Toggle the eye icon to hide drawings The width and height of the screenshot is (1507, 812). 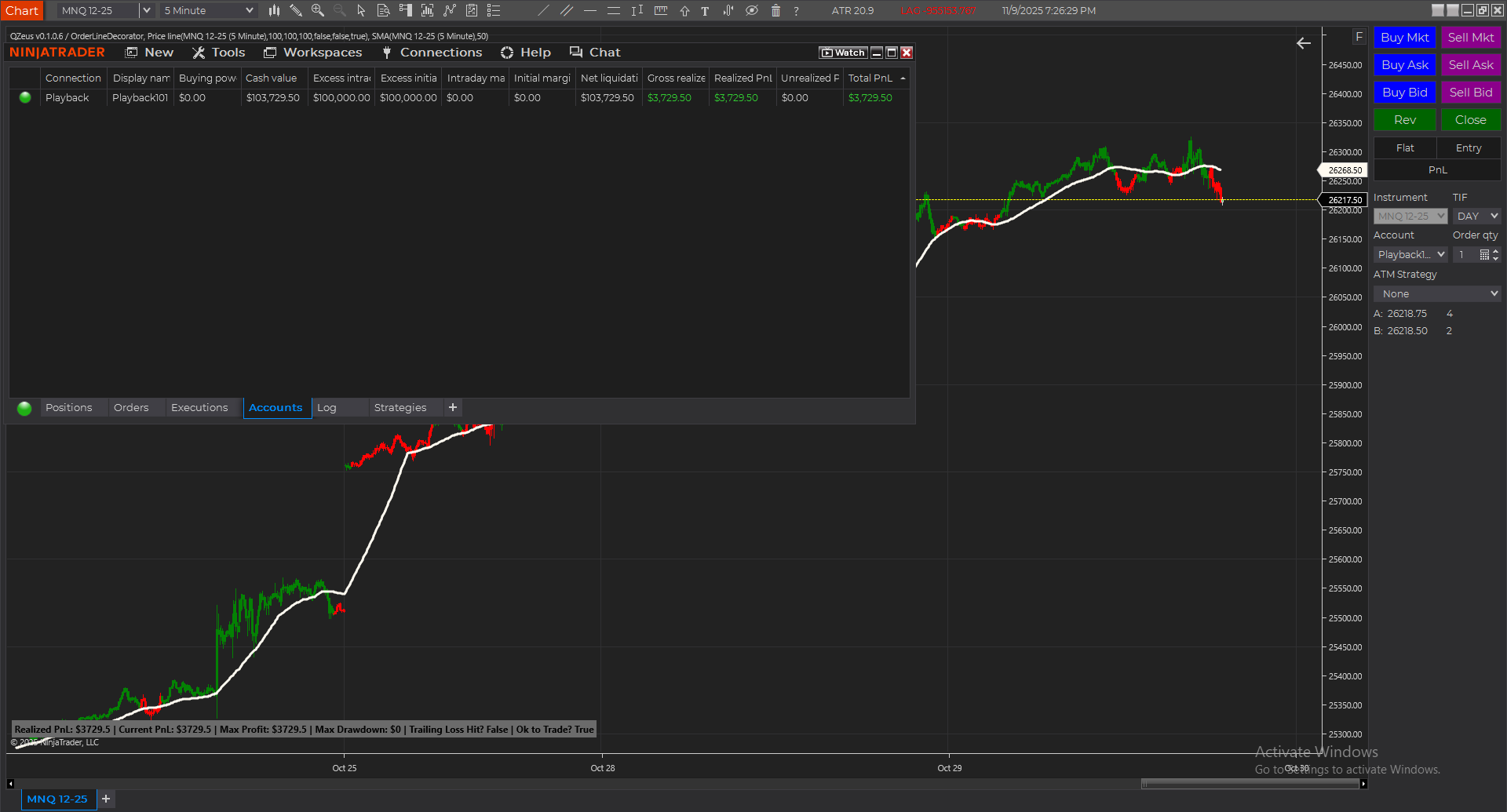point(751,10)
